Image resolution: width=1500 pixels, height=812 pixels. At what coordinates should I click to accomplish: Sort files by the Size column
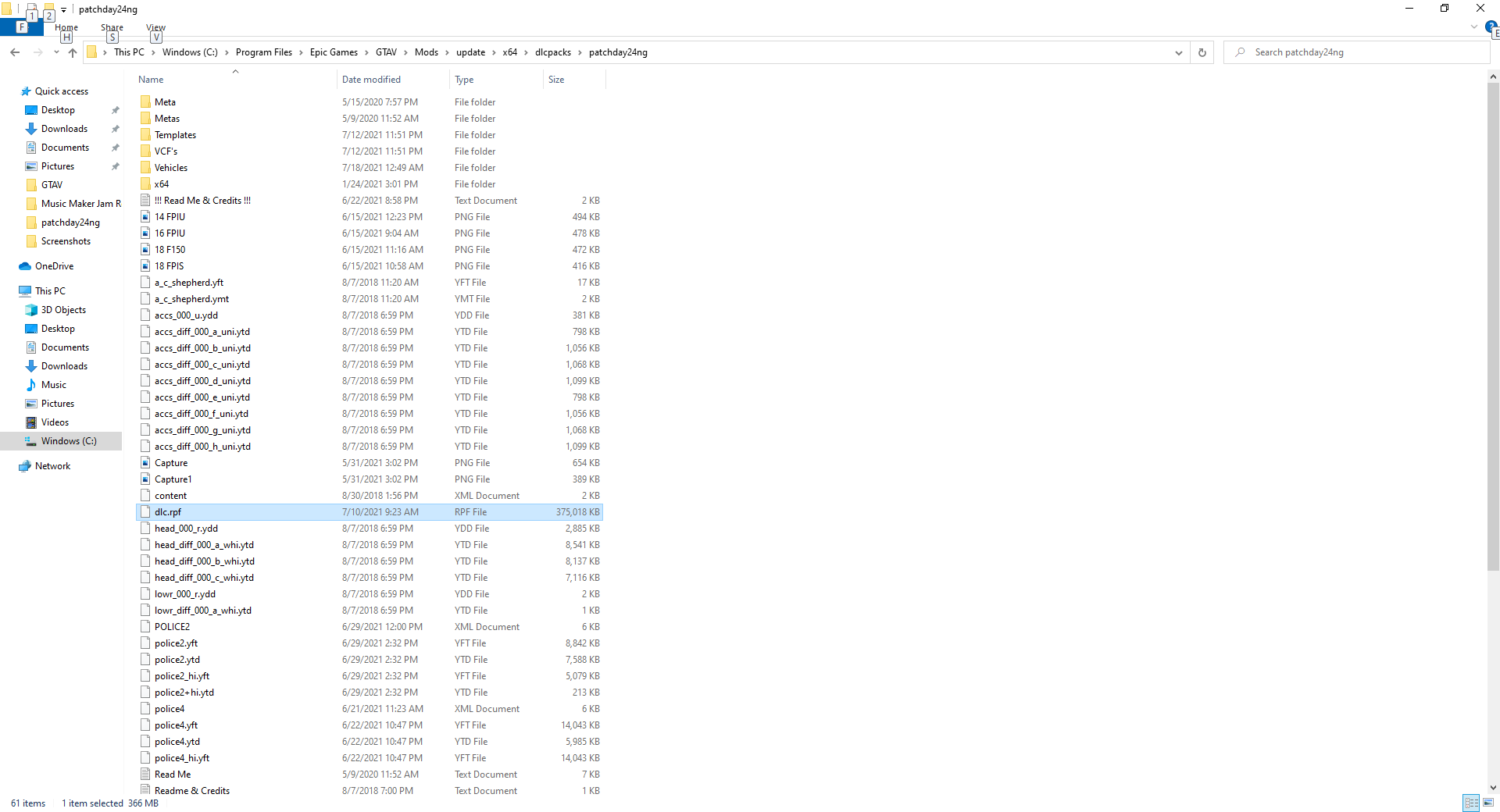pos(573,80)
